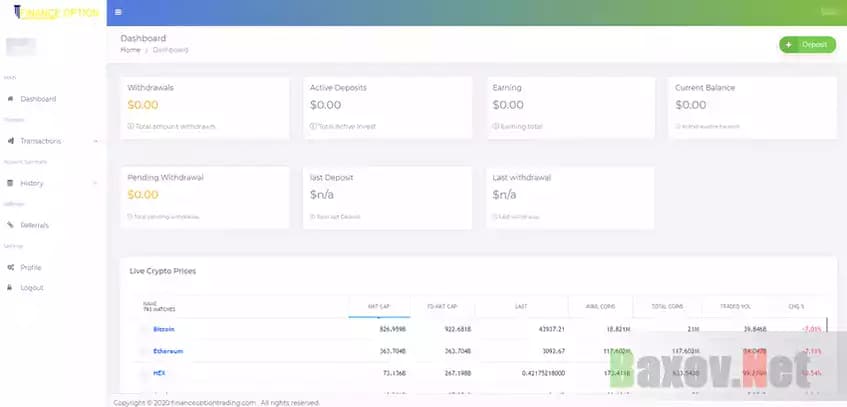Expand the Transactions submenu arrow

(x=96, y=141)
